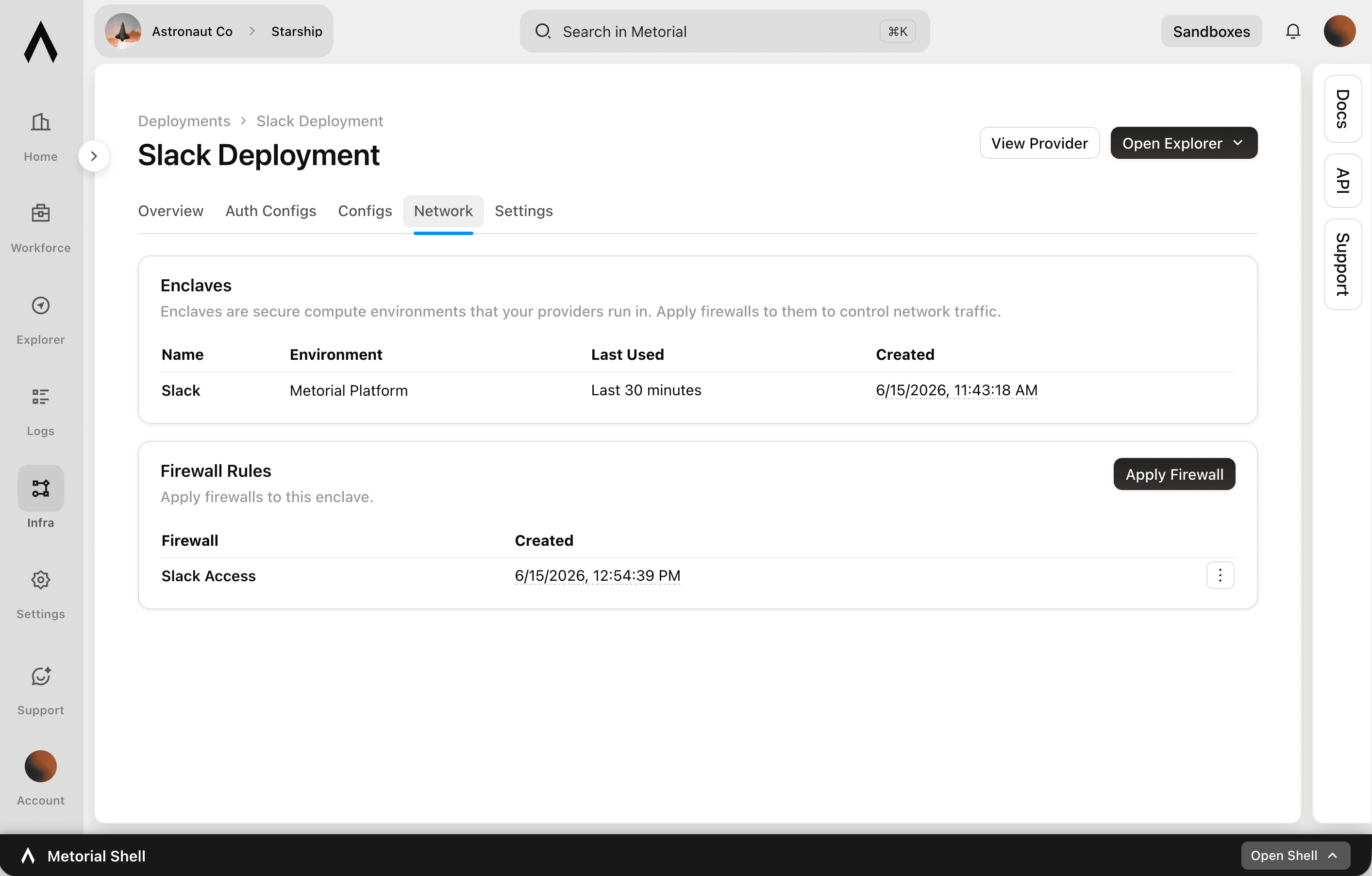Click Astronaut Co organization avatar
This screenshot has width=1372, height=876.
pos(122,31)
